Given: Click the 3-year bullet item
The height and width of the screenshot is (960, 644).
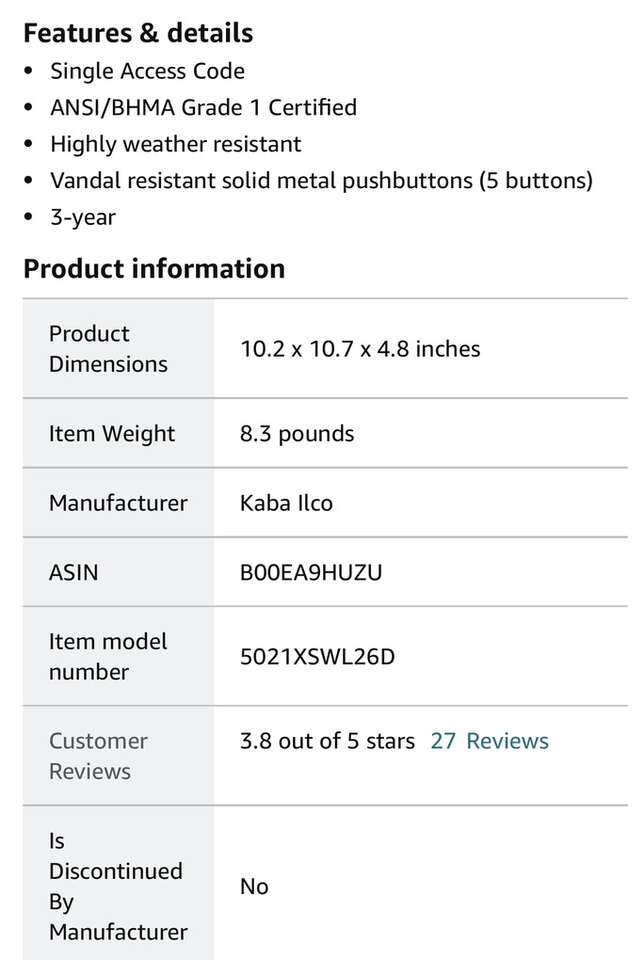Looking at the screenshot, I should (x=83, y=217).
